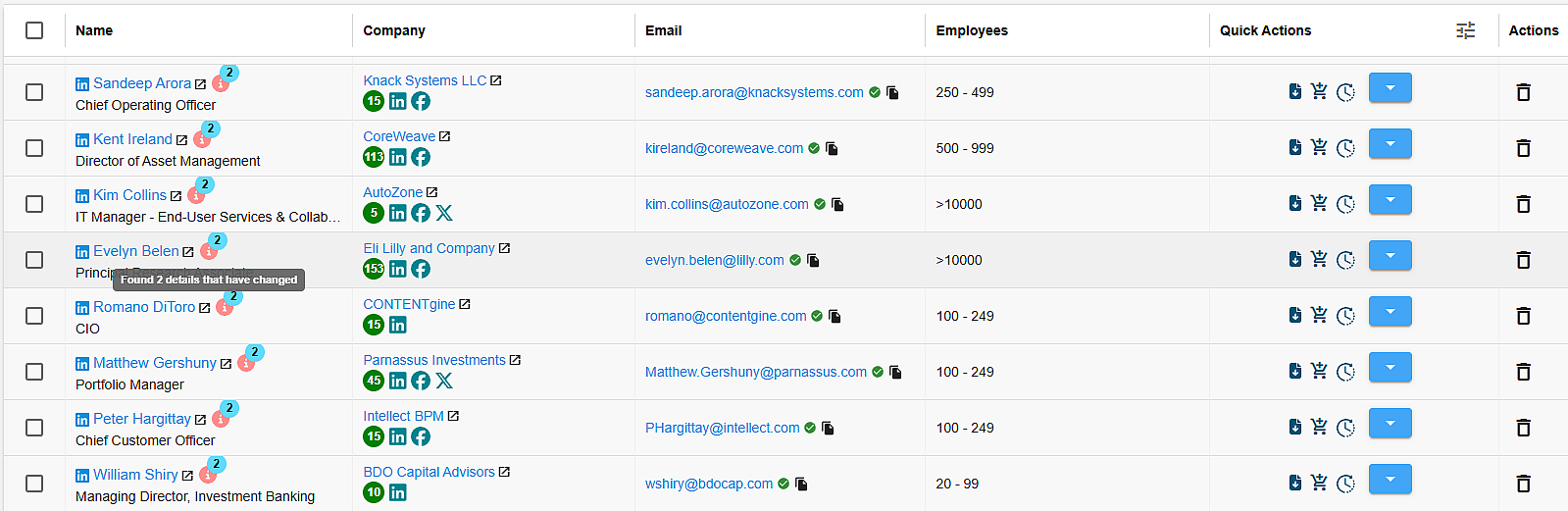The height and width of the screenshot is (511, 1568).
Task: Open history clock icon for Kim Collins
Action: pos(1345,204)
